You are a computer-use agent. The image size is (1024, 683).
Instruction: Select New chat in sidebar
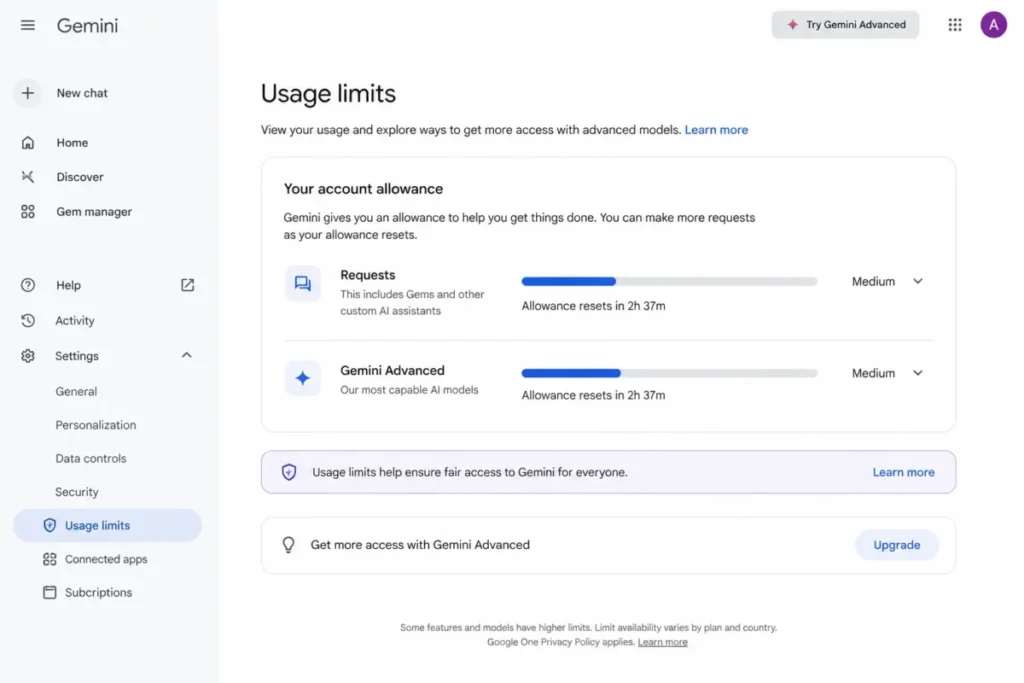tap(82, 93)
